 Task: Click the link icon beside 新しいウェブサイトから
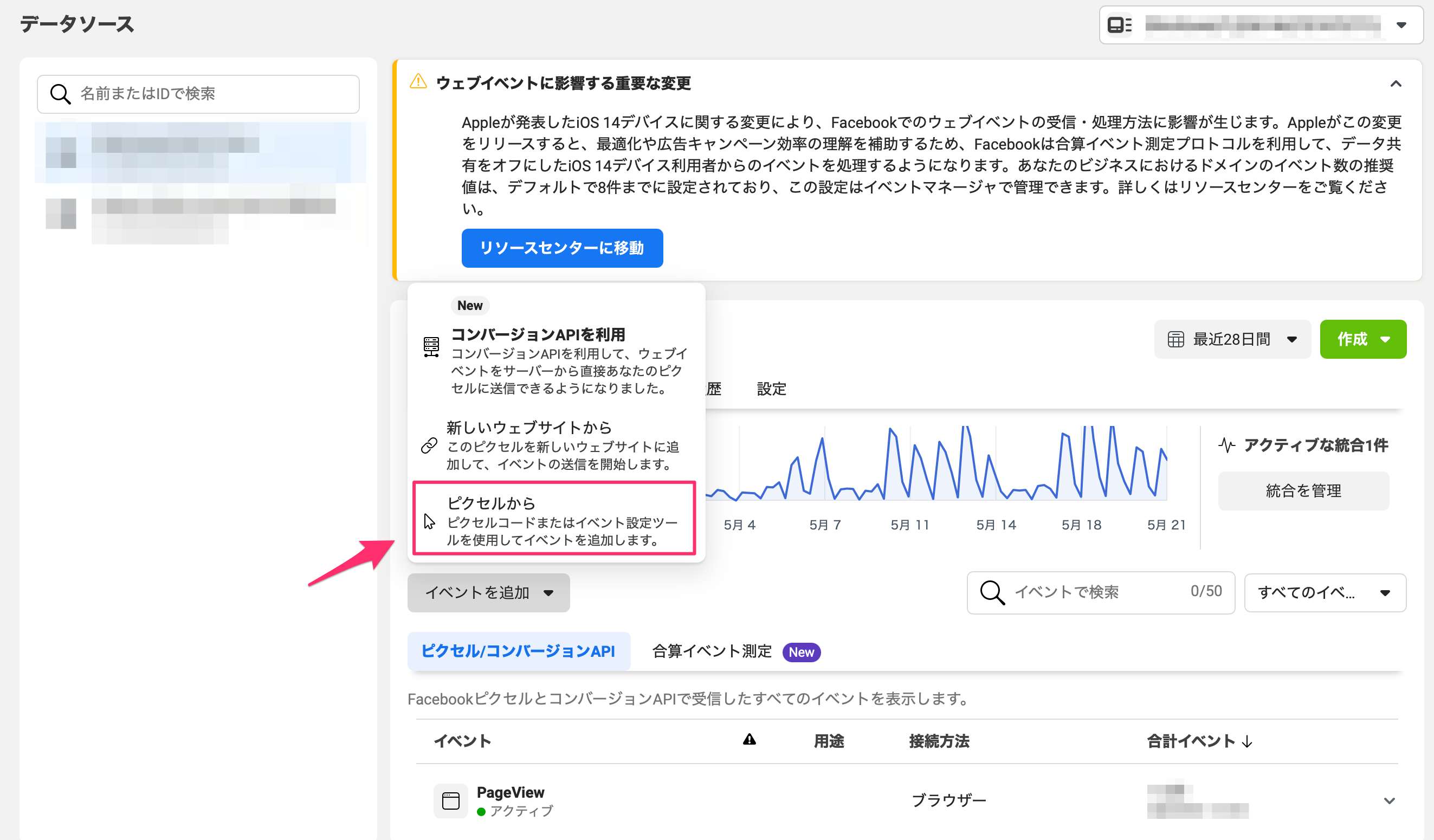pyautogui.click(x=429, y=445)
